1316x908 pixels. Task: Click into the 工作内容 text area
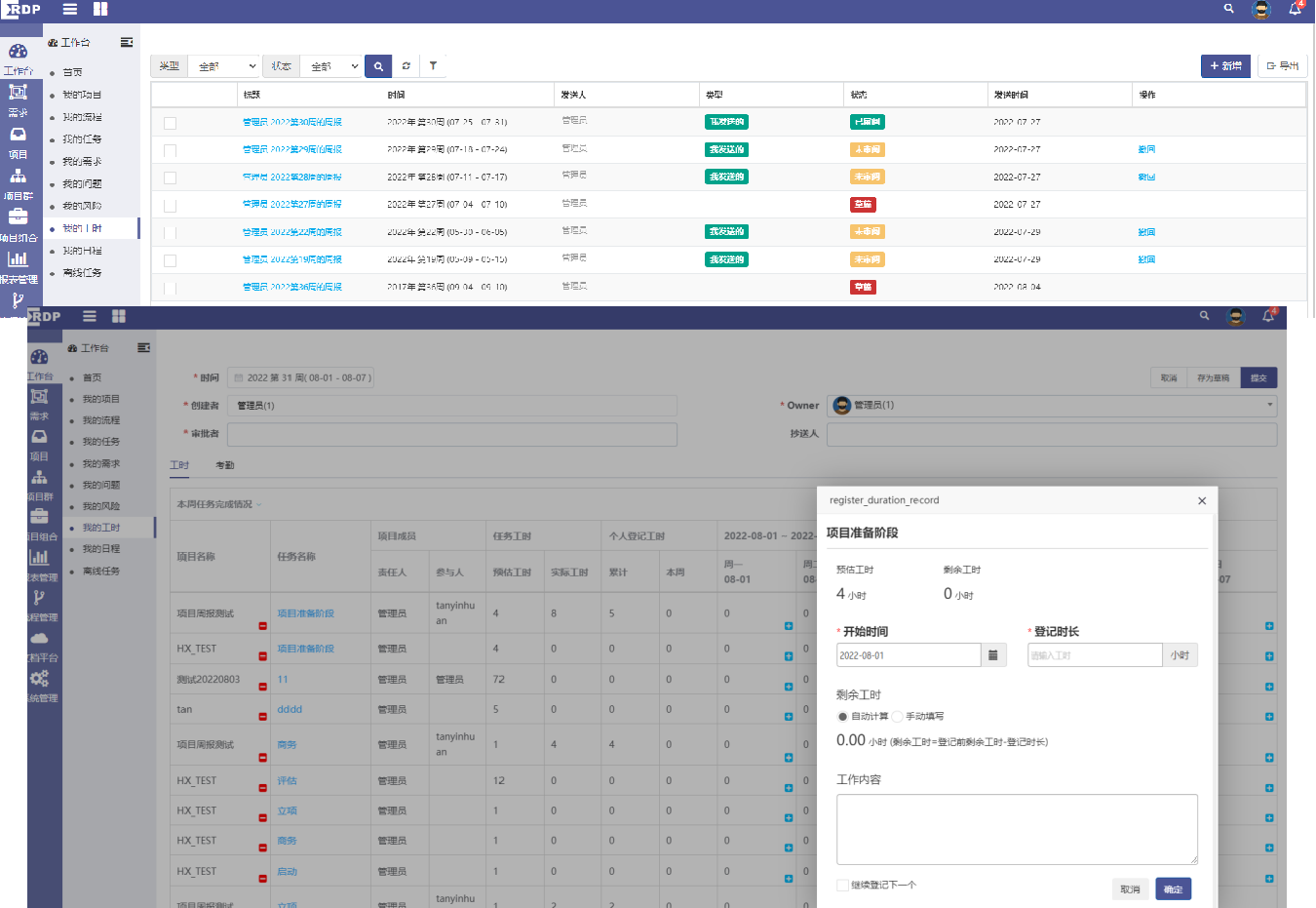coord(1017,829)
